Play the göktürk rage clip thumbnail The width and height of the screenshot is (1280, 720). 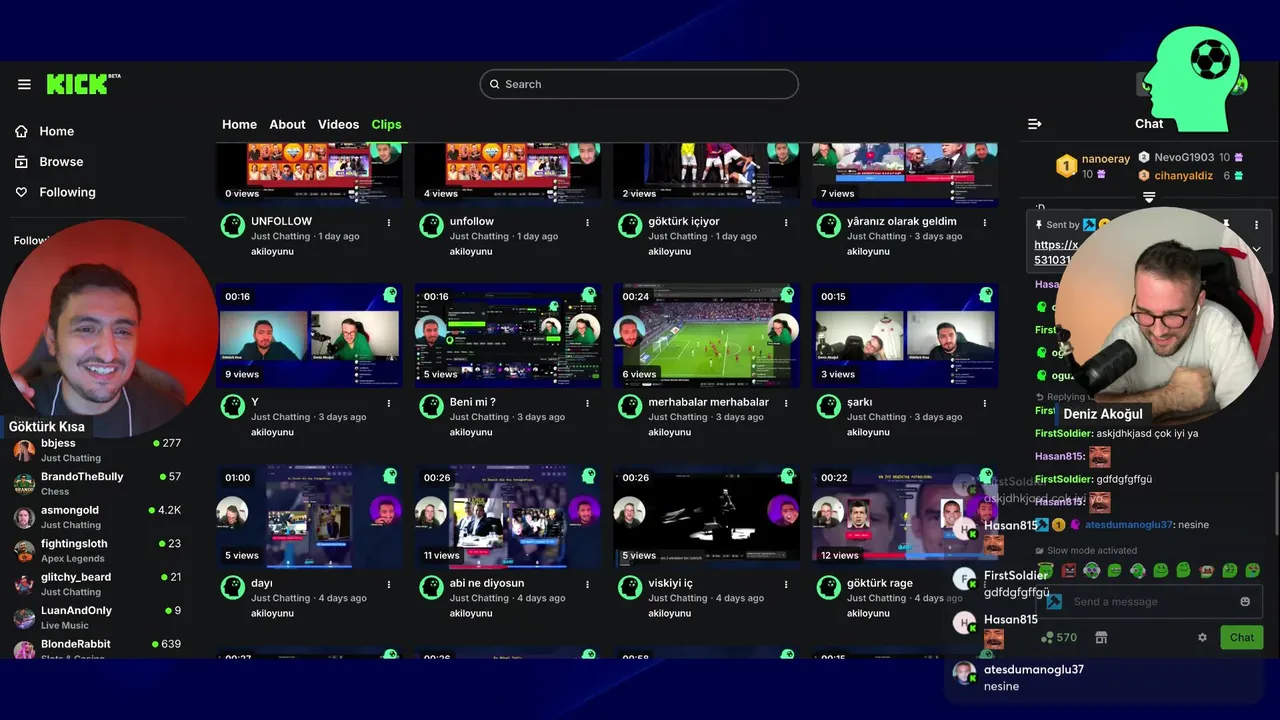(x=905, y=516)
